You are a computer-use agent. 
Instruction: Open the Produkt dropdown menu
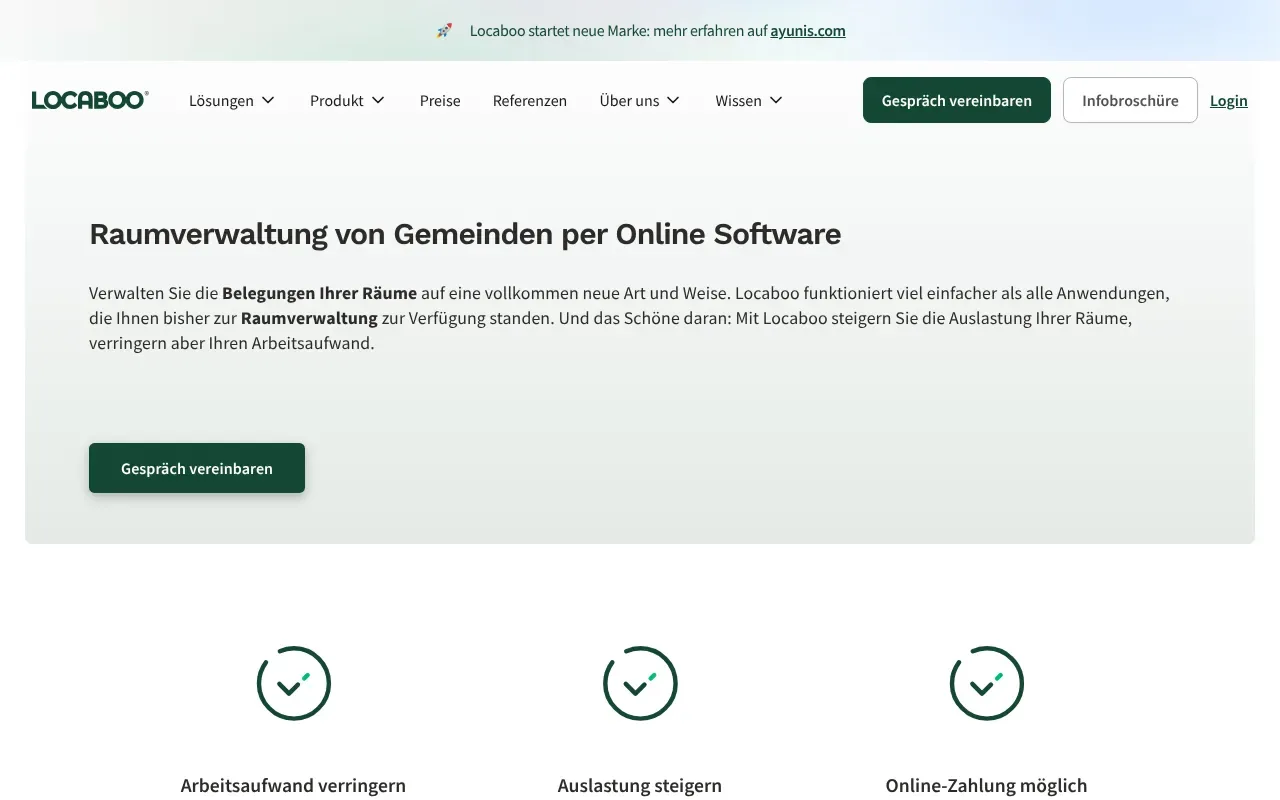tap(347, 100)
